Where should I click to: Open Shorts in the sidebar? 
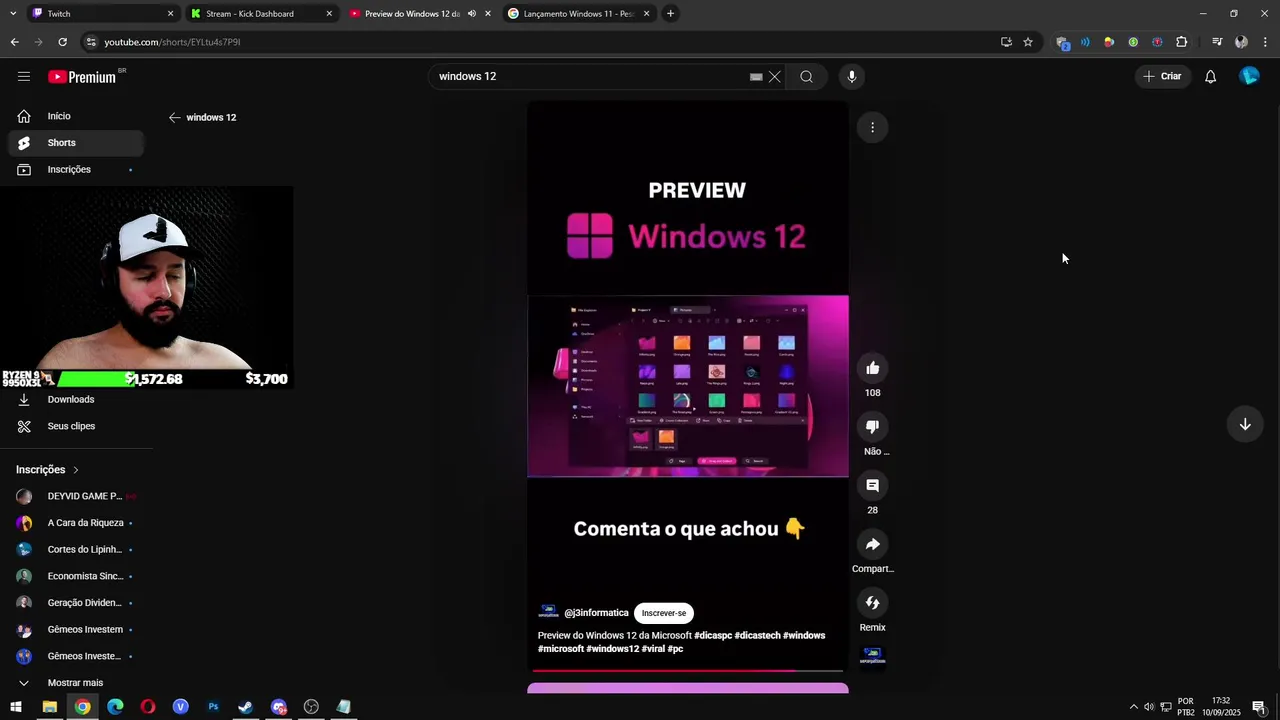point(76,143)
